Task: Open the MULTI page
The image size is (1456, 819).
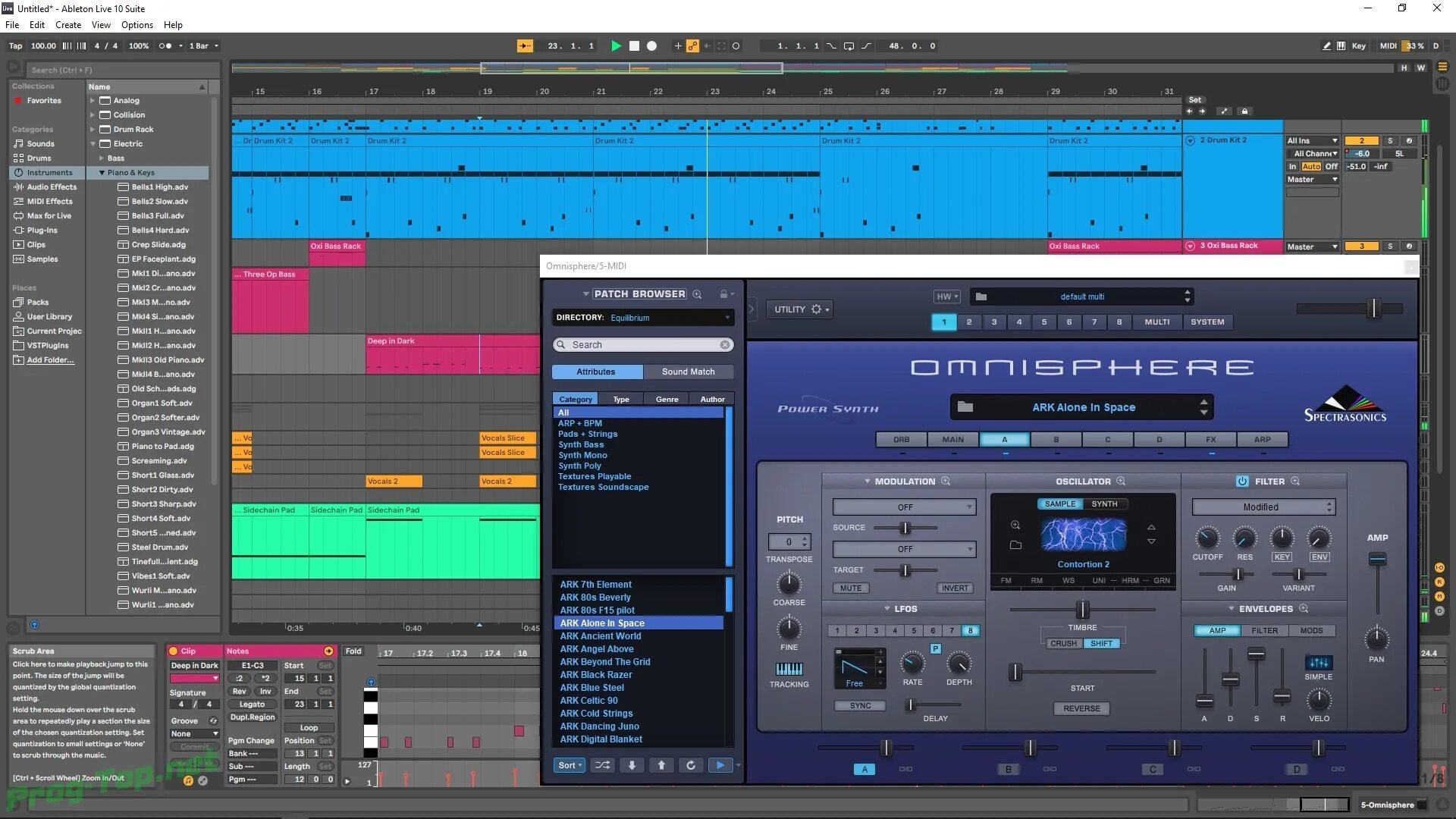Action: point(1156,322)
